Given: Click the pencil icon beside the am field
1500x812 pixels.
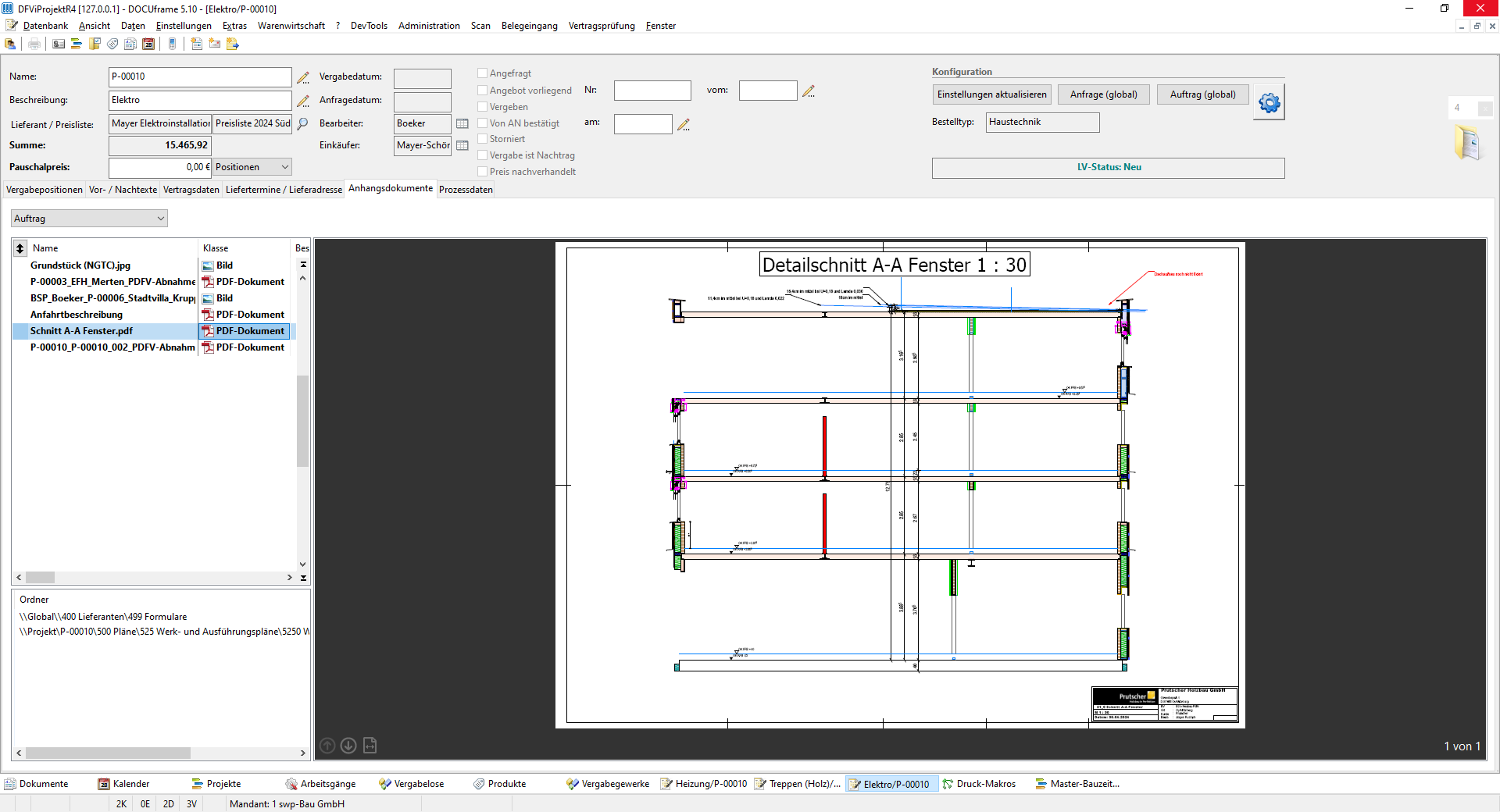Looking at the screenshot, I should pyautogui.click(x=684, y=124).
